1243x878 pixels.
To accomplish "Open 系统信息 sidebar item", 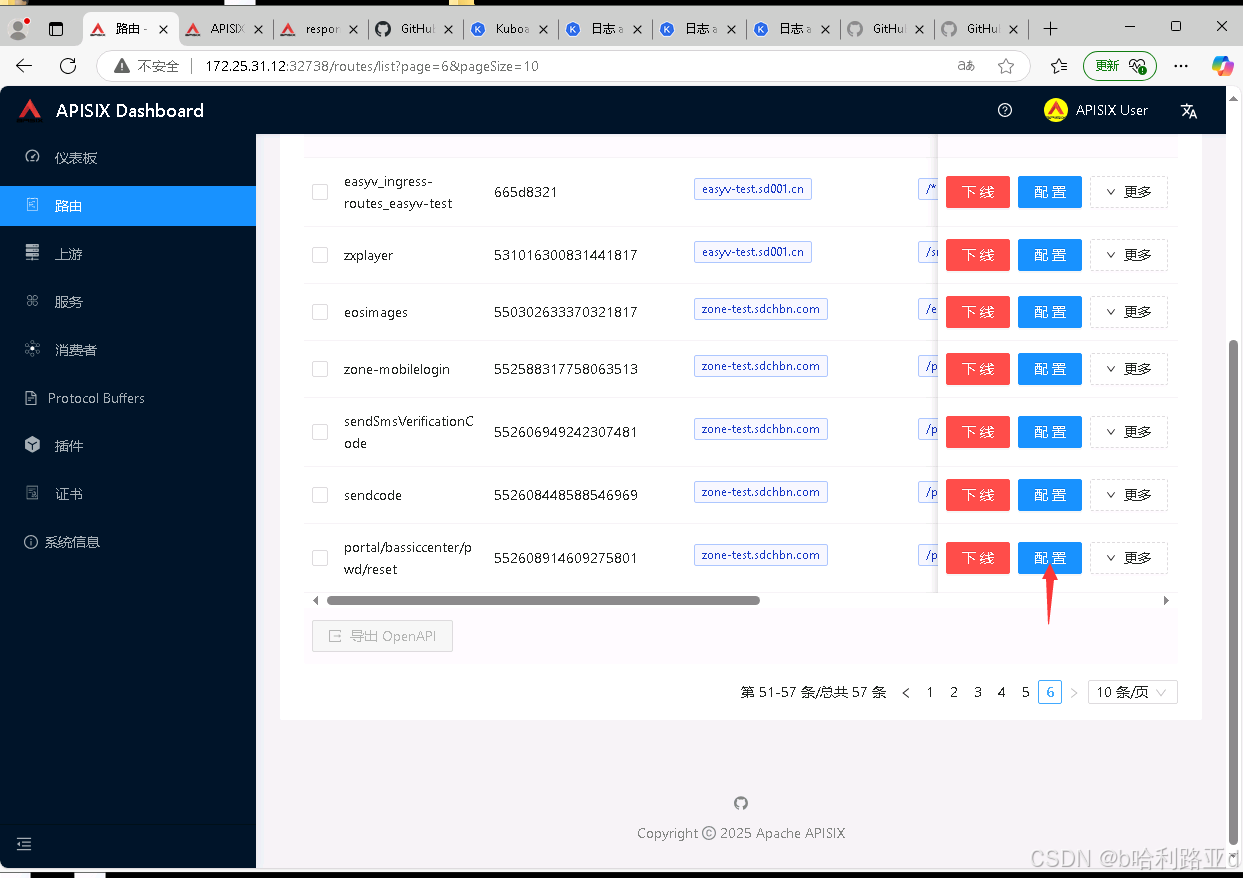I will point(128,542).
